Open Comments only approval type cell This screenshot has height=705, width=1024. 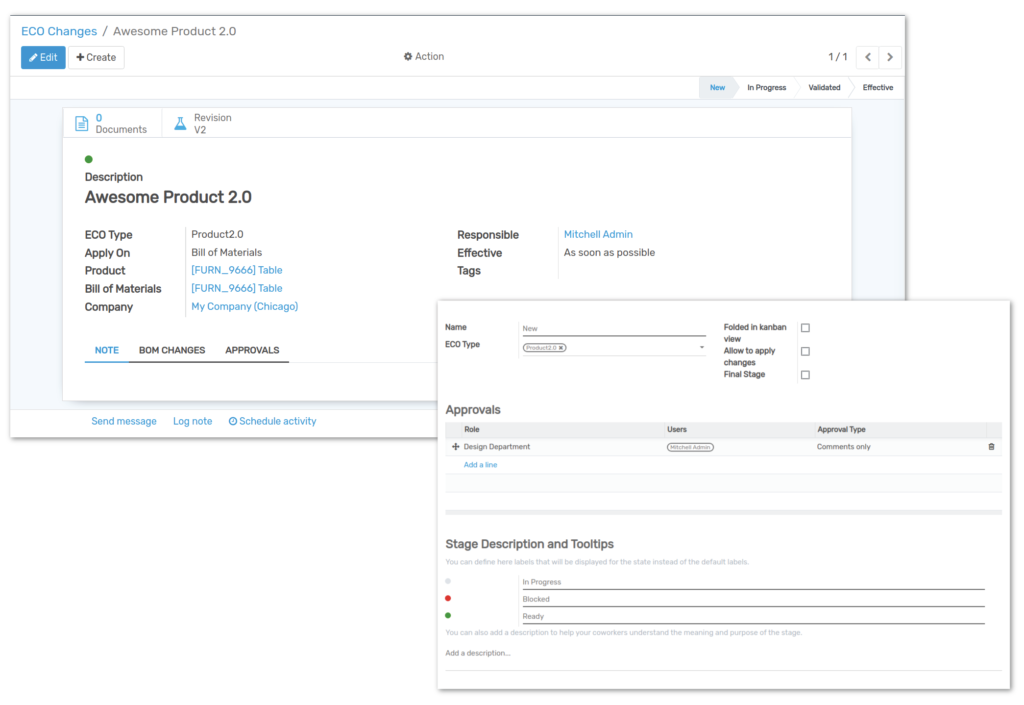[844, 447]
